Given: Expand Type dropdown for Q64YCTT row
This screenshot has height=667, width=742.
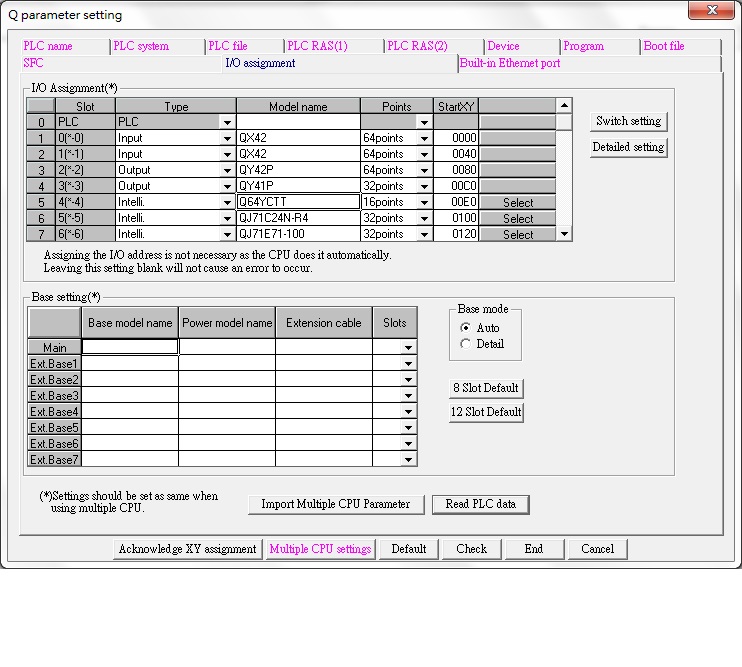Looking at the screenshot, I should tap(227, 202).
